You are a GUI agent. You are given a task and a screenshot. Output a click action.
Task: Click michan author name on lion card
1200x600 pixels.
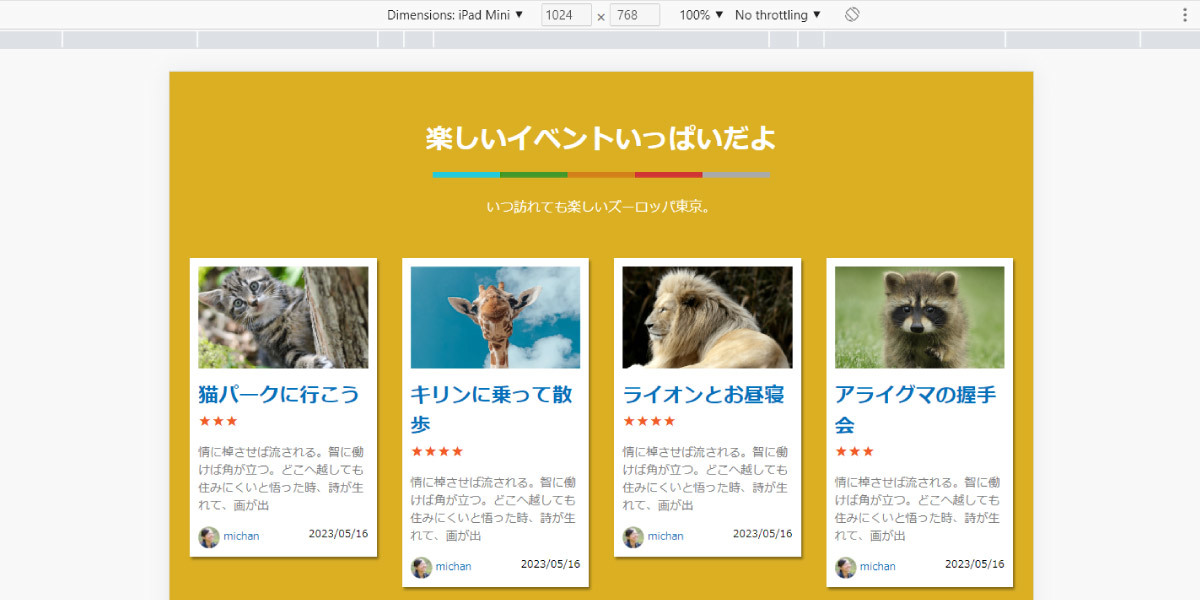(665, 537)
